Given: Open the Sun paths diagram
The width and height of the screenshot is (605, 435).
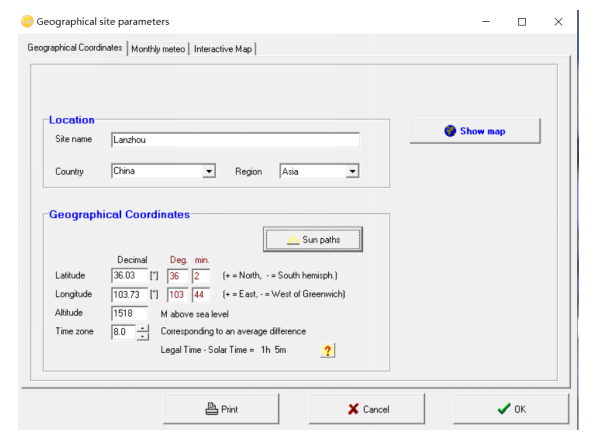Looking at the screenshot, I should 313,239.
